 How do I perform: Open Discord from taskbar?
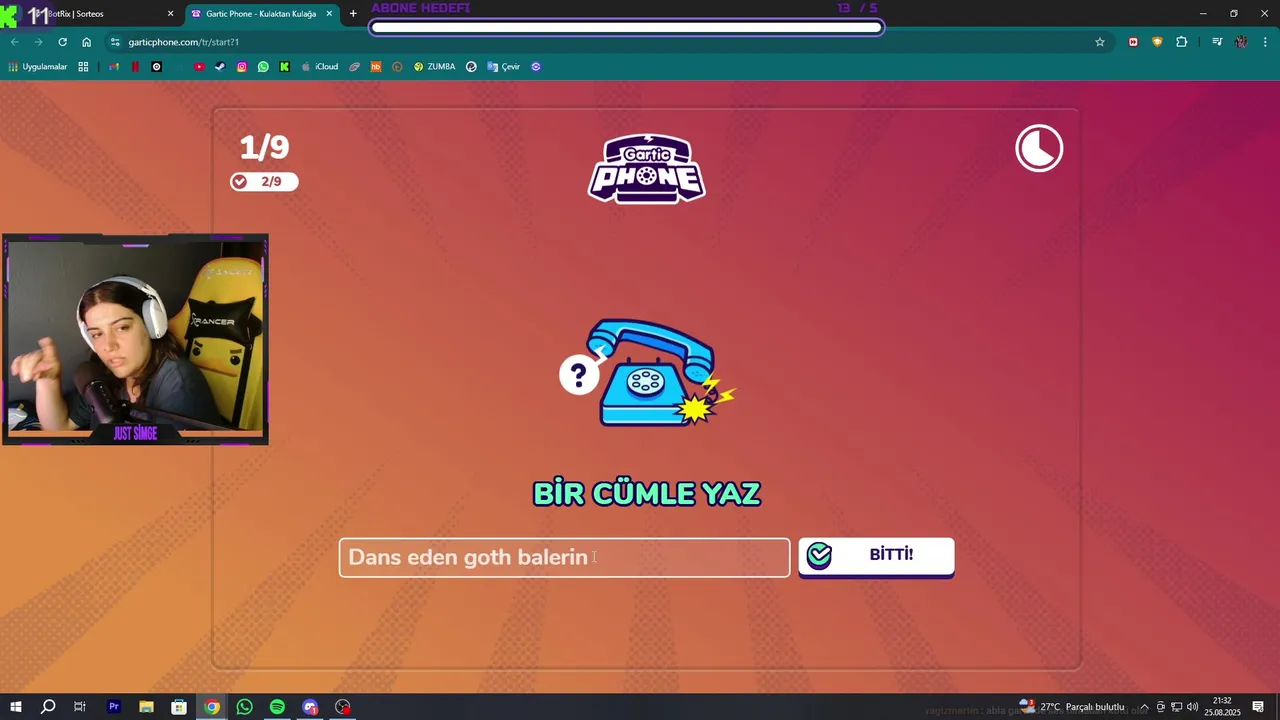click(310, 707)
